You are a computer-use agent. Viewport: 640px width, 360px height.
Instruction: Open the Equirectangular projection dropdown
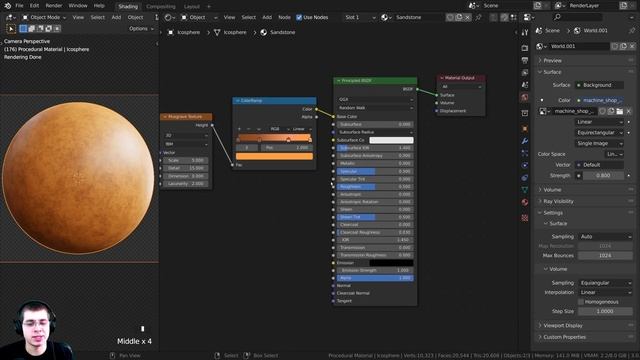coord(600,133)
